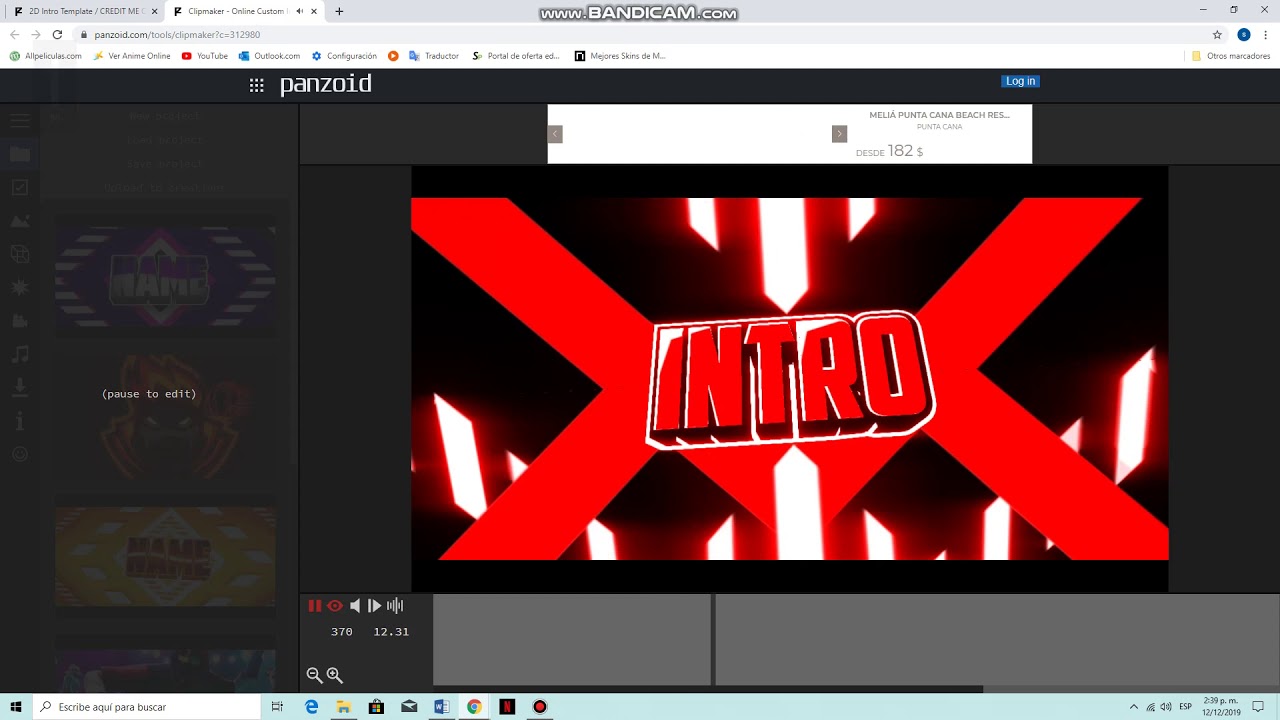Pause playback with the red pause button
The width and height of the screenshot is (1280, 720).
[315, 606]
